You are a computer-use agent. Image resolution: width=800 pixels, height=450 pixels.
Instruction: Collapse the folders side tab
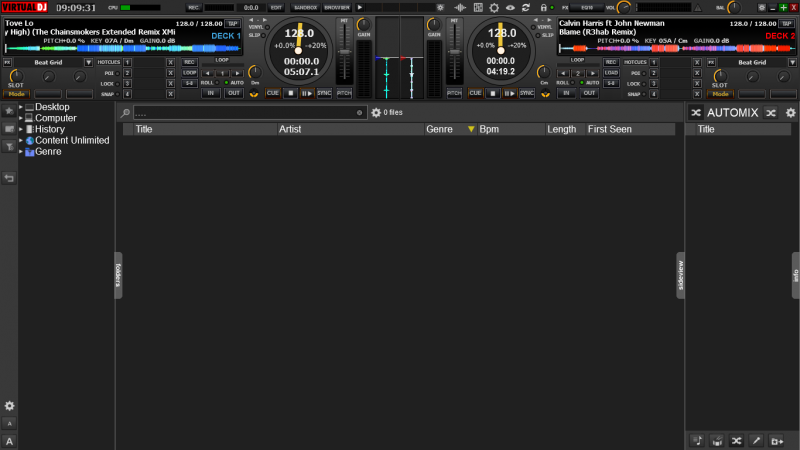[x=118, y=275]
